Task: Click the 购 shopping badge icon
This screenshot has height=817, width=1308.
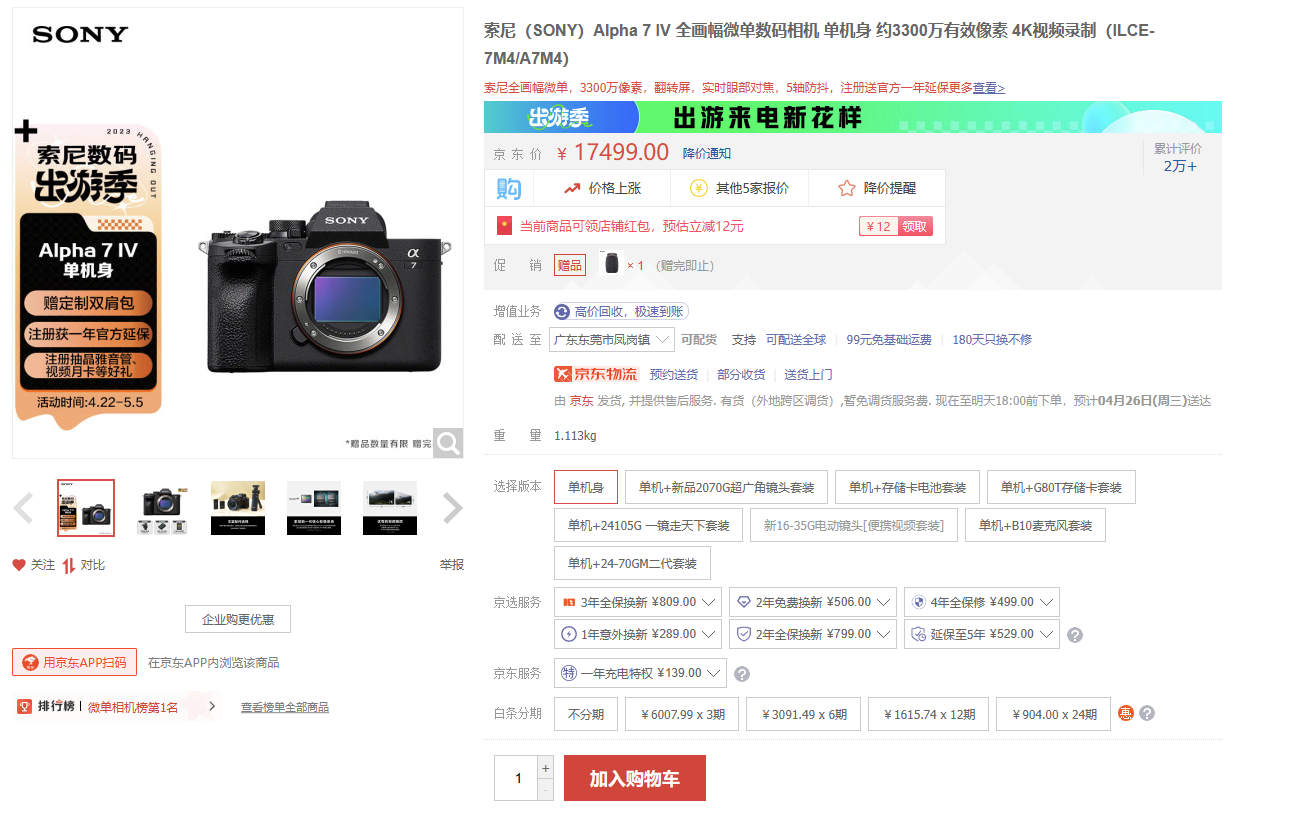Action: pyautogui.click(x=509, y=188)
